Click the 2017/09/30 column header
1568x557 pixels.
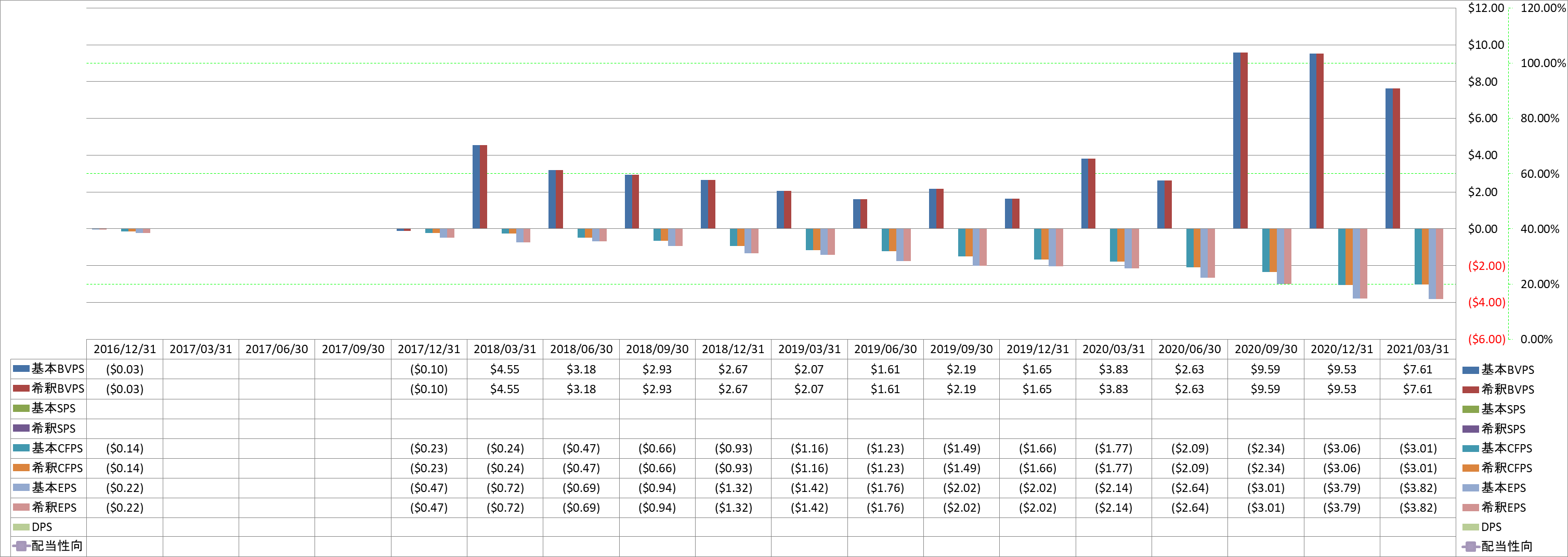click(x=353, y=349)
